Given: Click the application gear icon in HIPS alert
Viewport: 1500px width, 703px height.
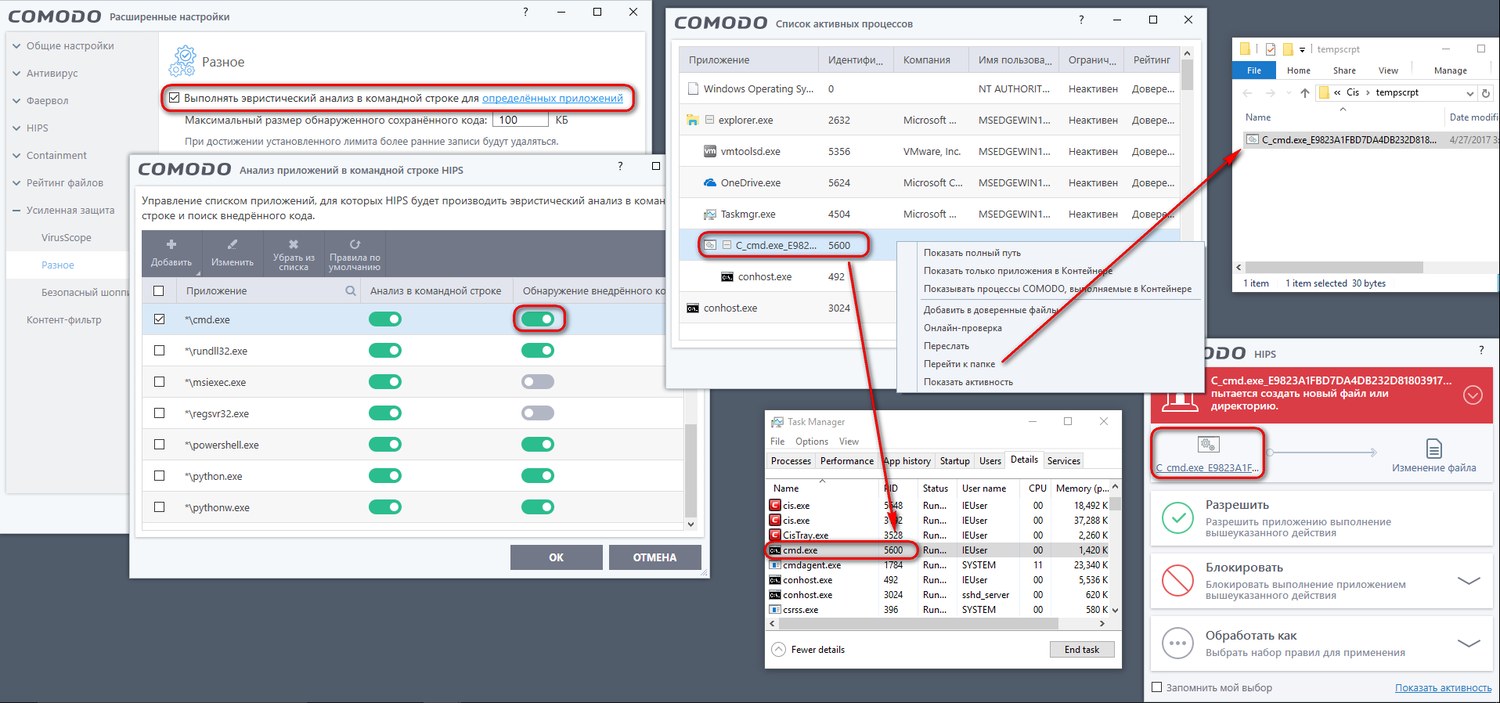Looking at the screenshot, I should coord(1207,446).
